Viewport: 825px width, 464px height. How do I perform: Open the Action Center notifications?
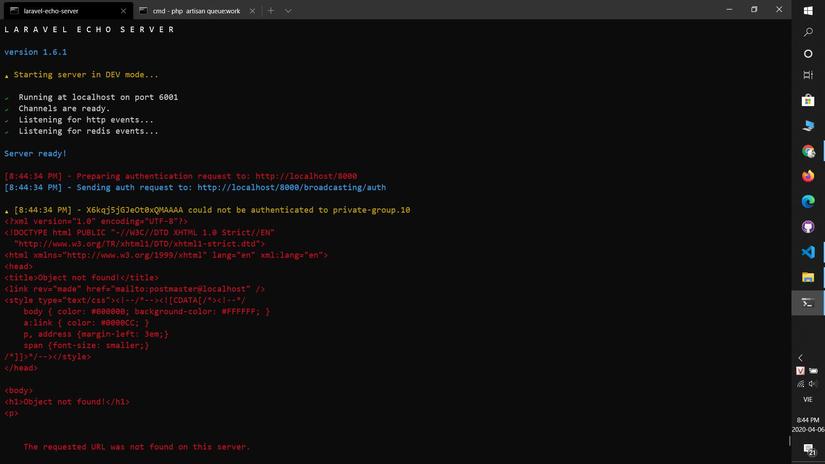pos(809,449)
